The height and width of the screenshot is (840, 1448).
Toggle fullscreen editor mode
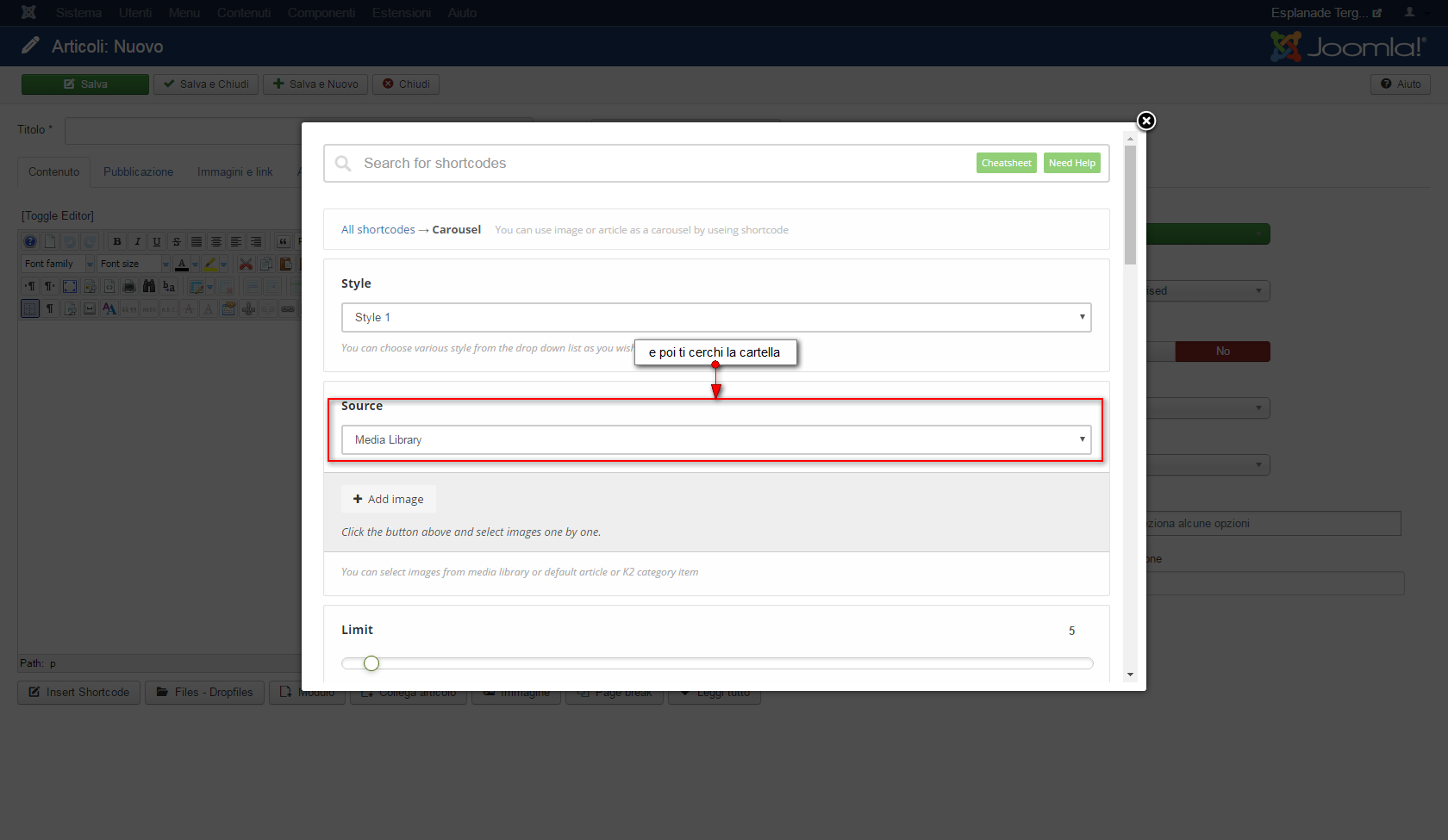click(x=70, y=286)
